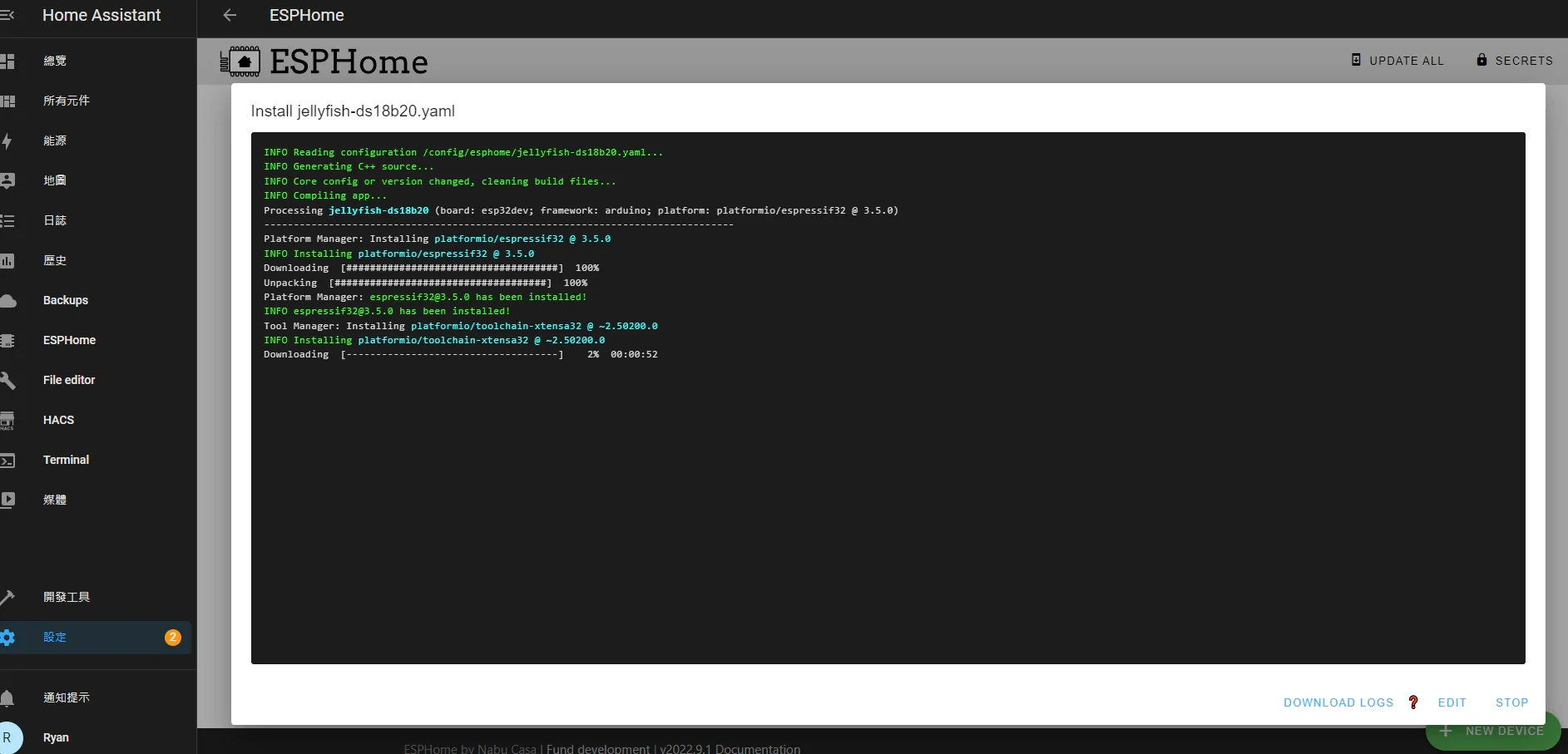Click the ESPHome chip icon in sidebar

[7, 340]
